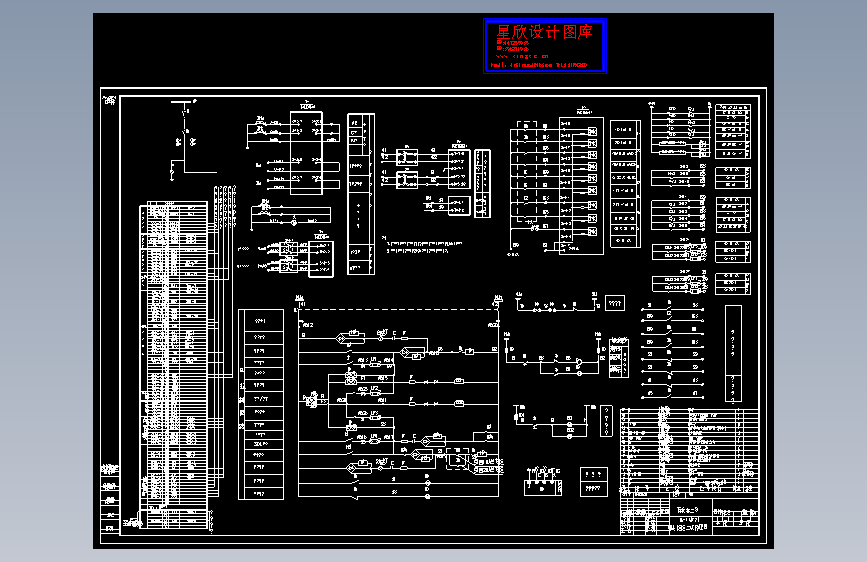Open the electrical schematic drawing preview

[x=434, y=281]
